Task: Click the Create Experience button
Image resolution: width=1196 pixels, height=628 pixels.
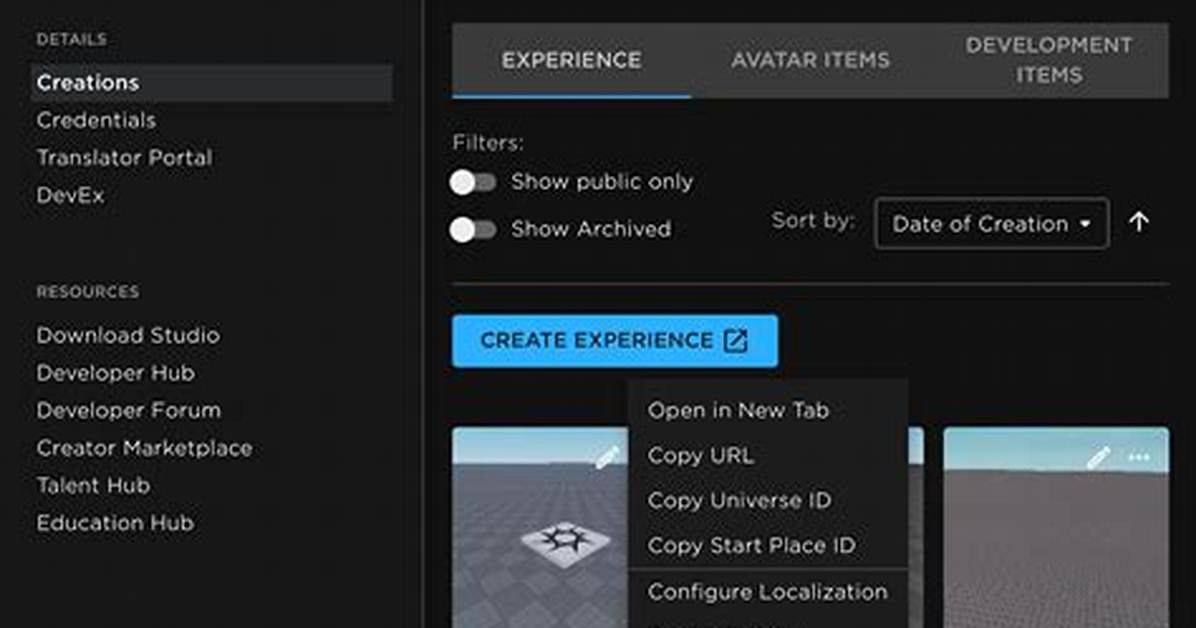Action: (615, 341)
